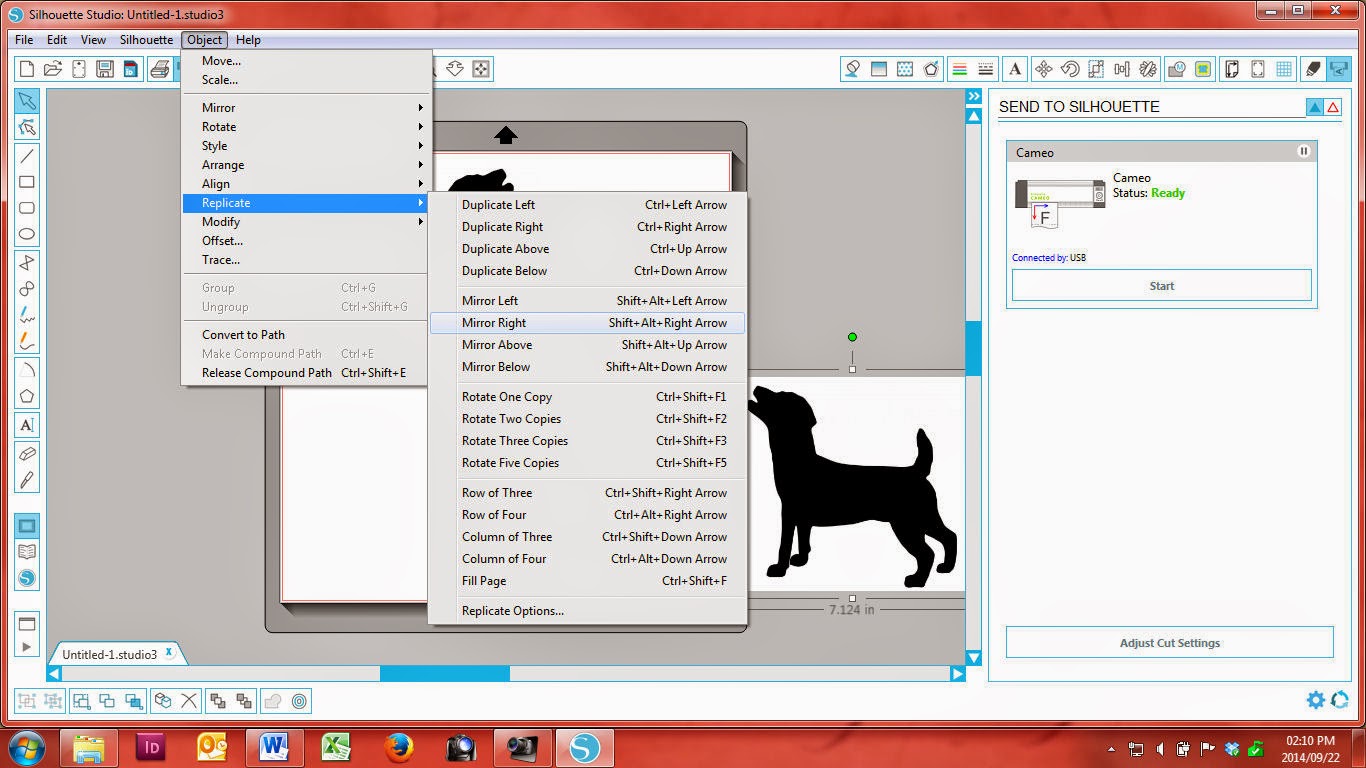This screenshot has height=768, width=1366.
Task: Click the Offset icon in bottom toolbar
Action: coord(299,701)
